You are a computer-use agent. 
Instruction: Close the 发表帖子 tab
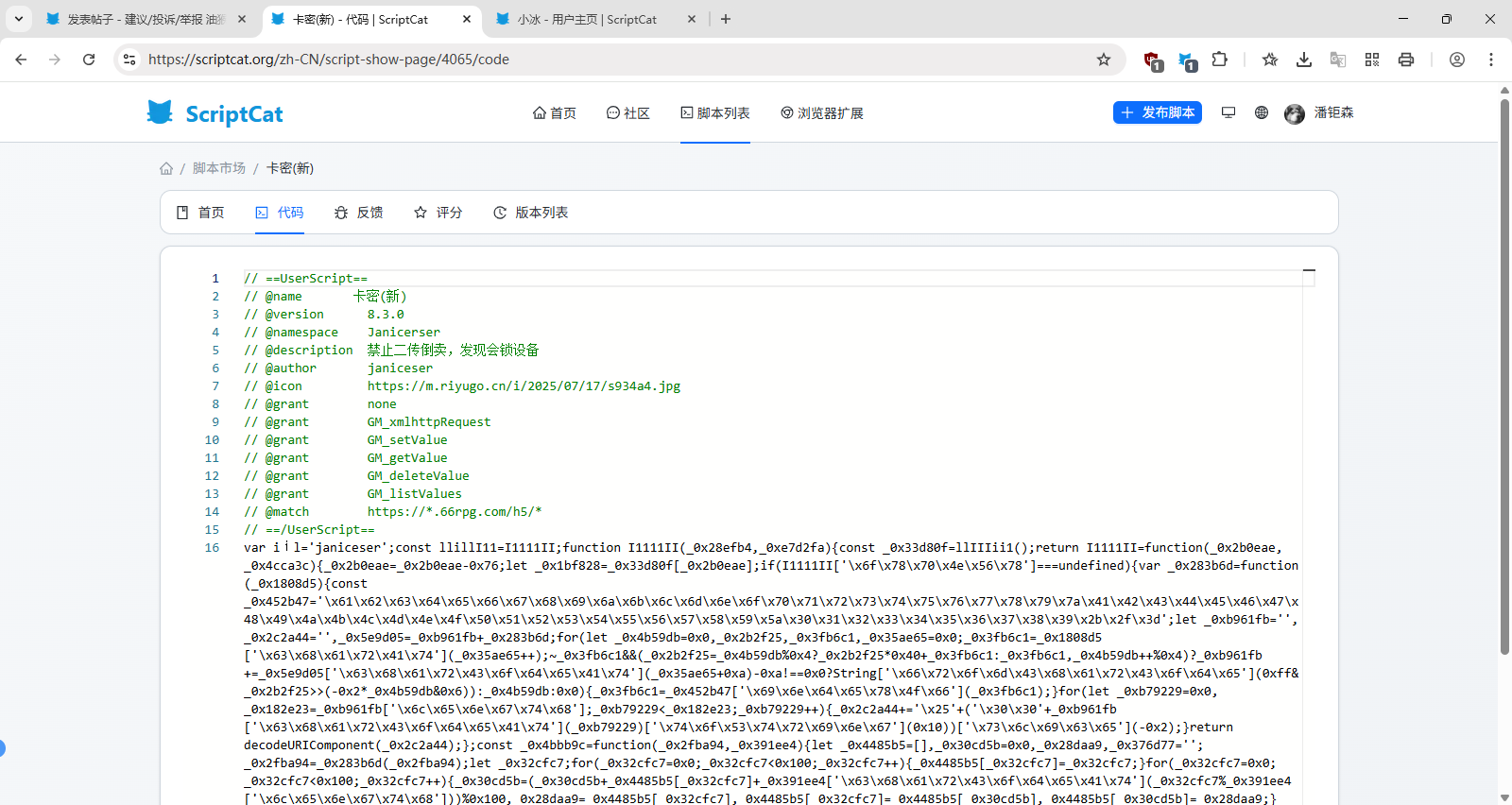tap(242, 19)
